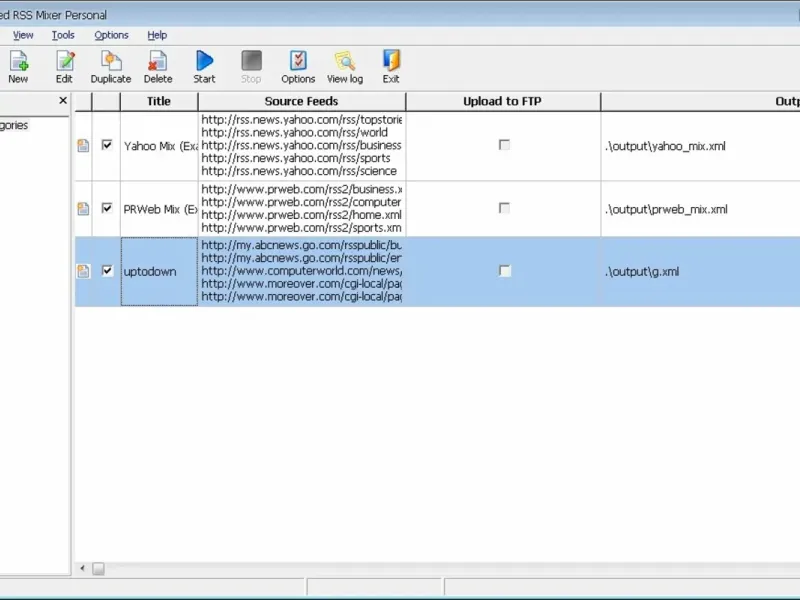Image resolution: width=800 pixels, height=600 pixels.
Task: Click the prweb.com/rss2/home.xml feed URL
Action: tap(302, 215)
